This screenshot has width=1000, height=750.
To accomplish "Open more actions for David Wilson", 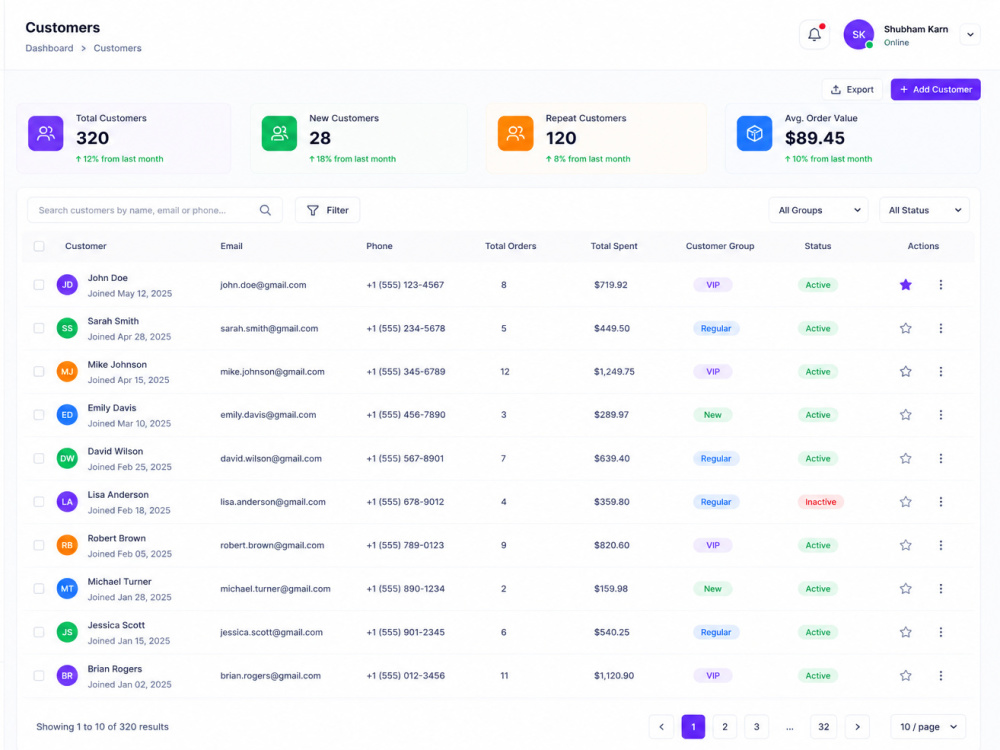I will pyautogui.click(x=941, y=458).
